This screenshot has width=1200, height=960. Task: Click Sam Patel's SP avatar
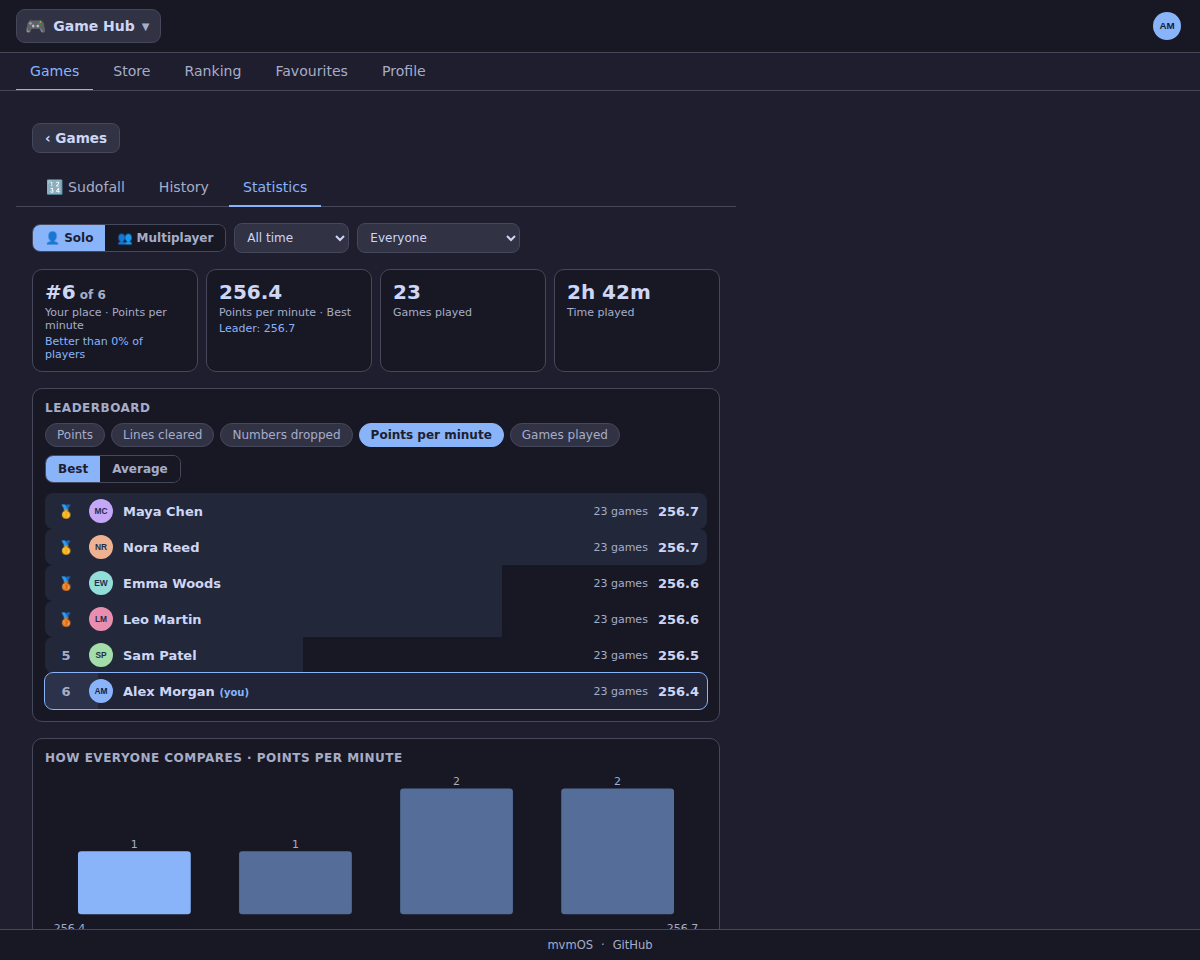tap(101, 655)
